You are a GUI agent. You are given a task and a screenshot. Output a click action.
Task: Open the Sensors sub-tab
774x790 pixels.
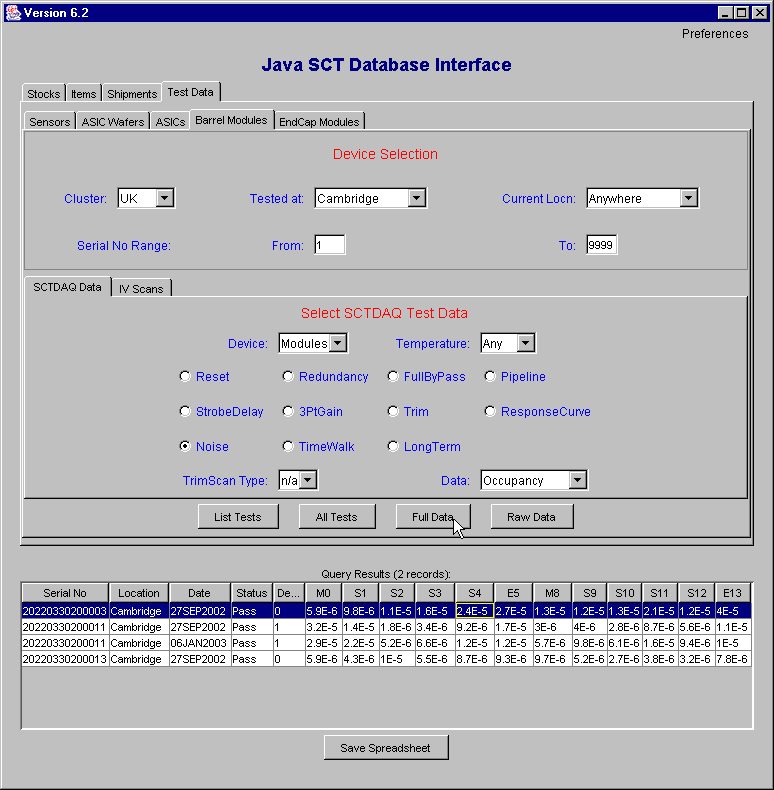coord(49,121)
